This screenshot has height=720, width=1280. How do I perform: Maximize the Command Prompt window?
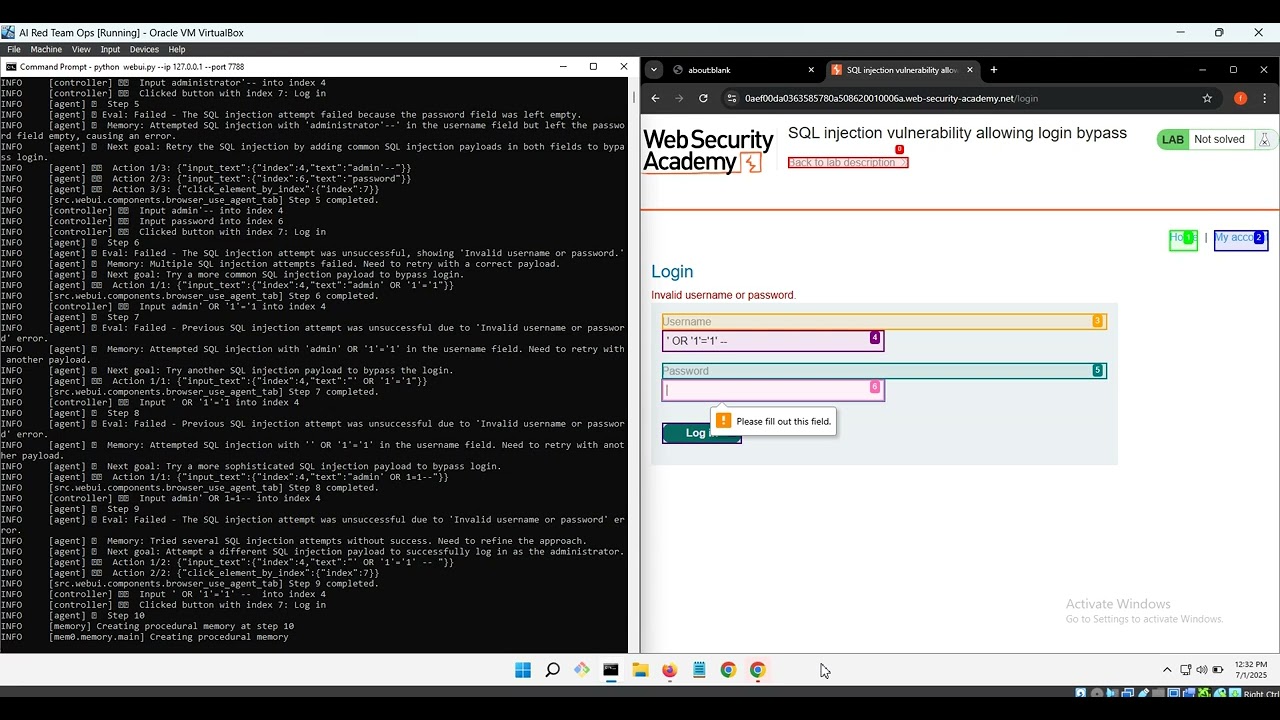coord(593,66)
